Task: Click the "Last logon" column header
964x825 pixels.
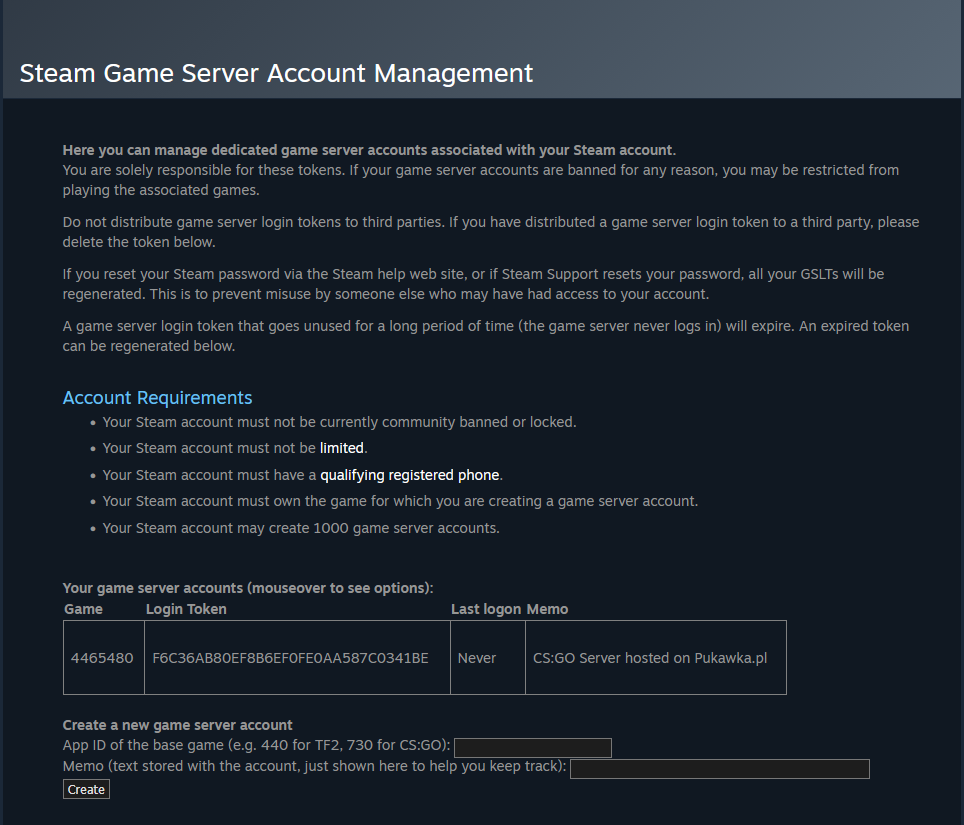Action: pos(486,609)
